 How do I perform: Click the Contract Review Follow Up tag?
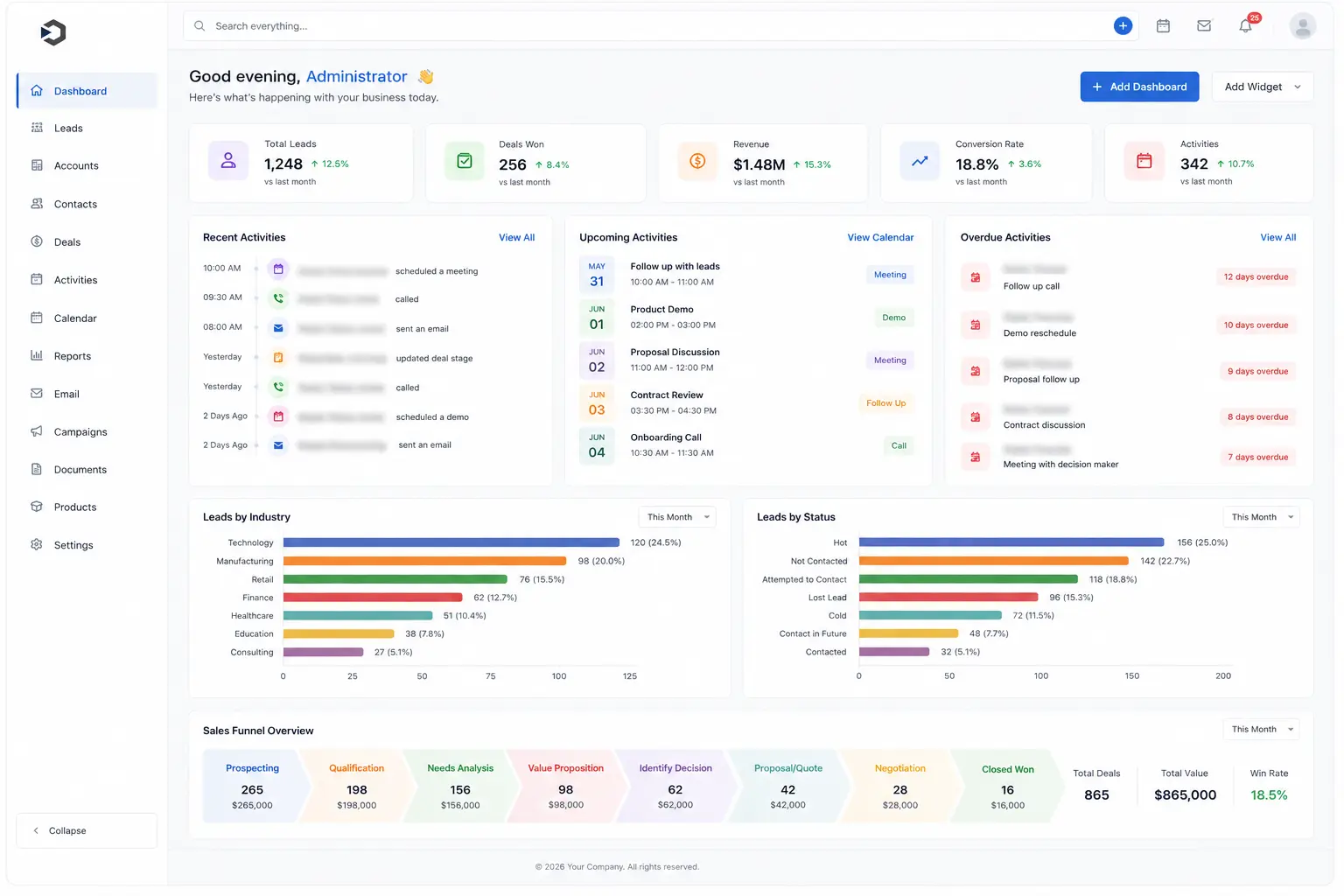[x=885, y=403]
